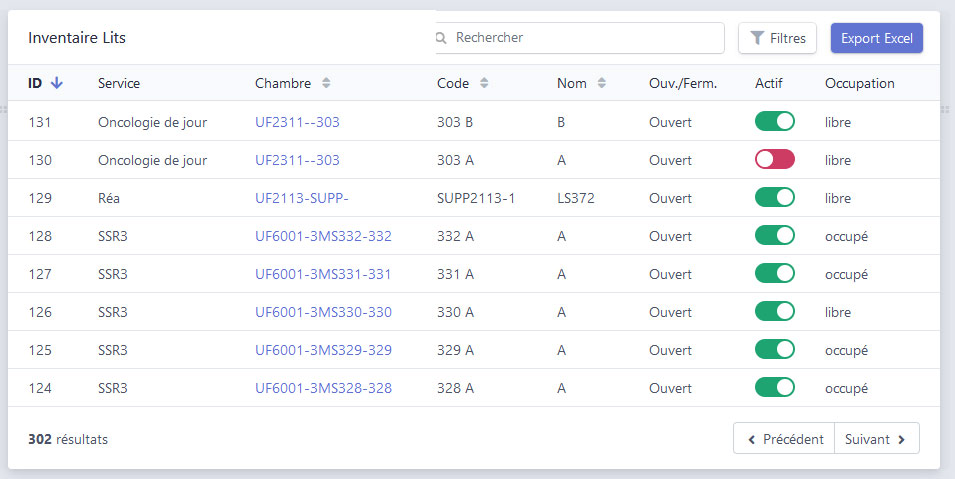Click occupé status in row 128

click(x=847, y=236)
